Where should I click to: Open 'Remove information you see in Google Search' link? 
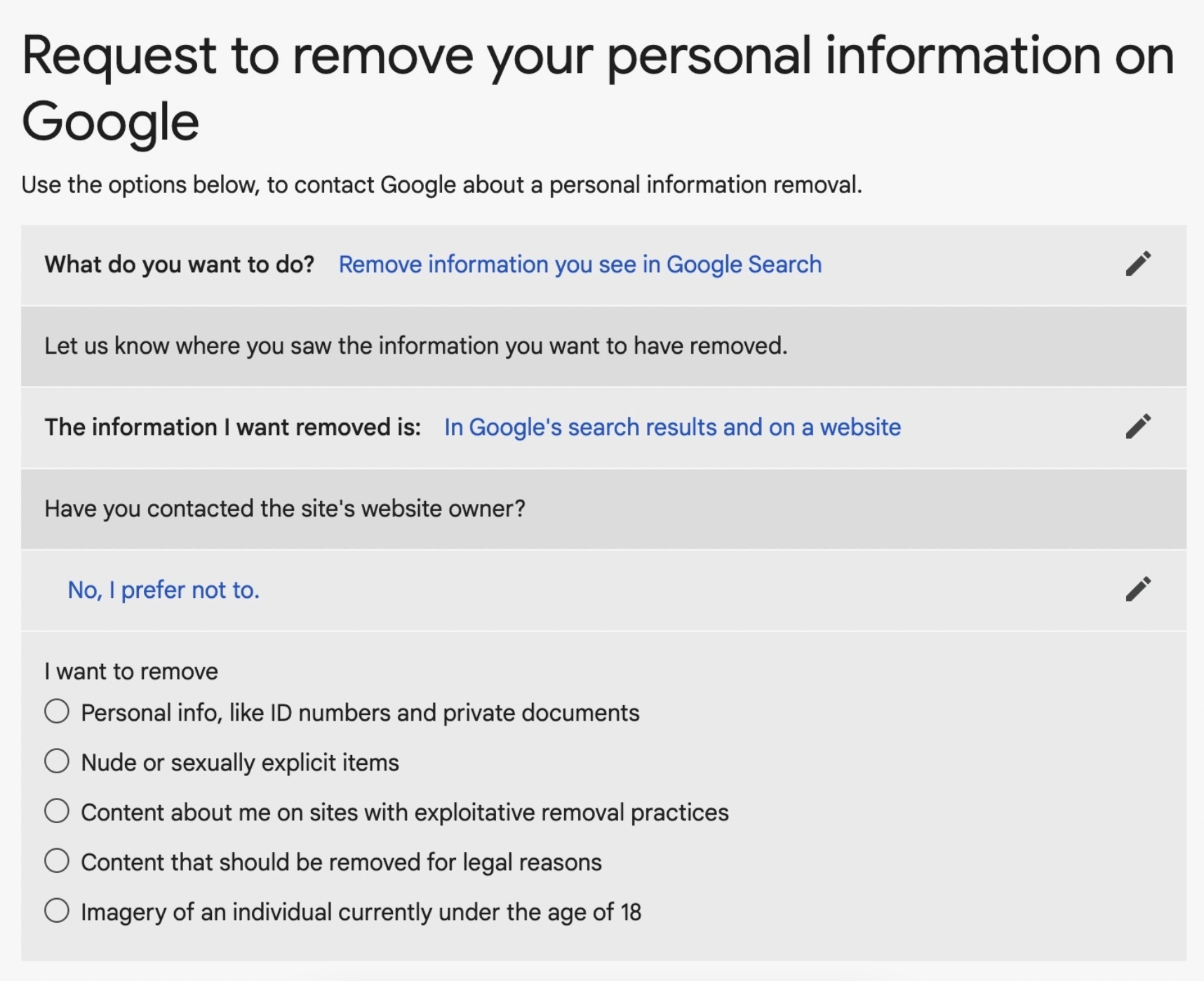pyautogui.click(x=580, y=265)
